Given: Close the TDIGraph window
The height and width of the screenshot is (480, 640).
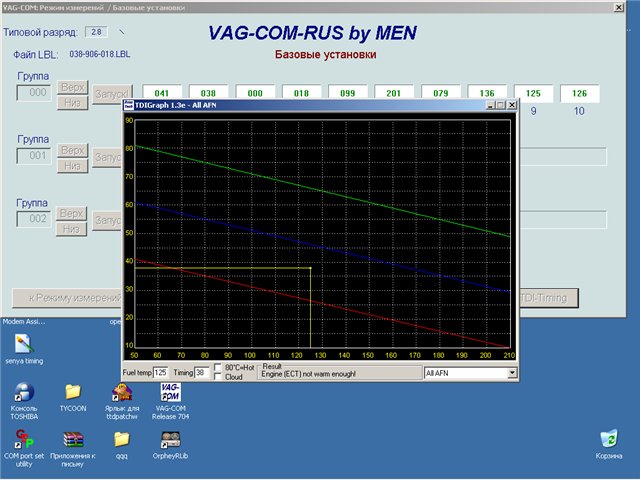Looking at the screenshot, I should (512, 105).
